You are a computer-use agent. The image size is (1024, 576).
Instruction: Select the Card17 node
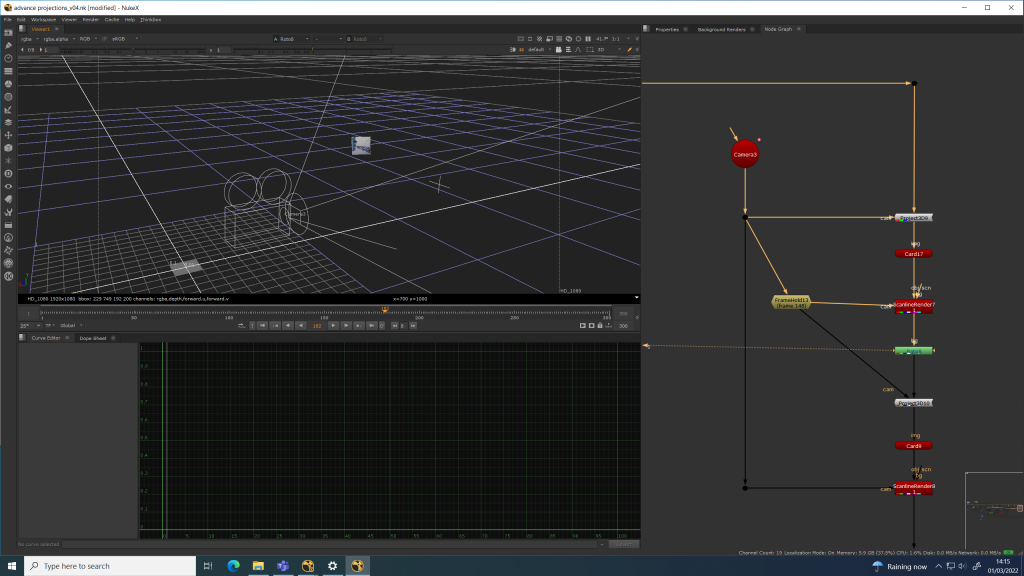(913, 254)
